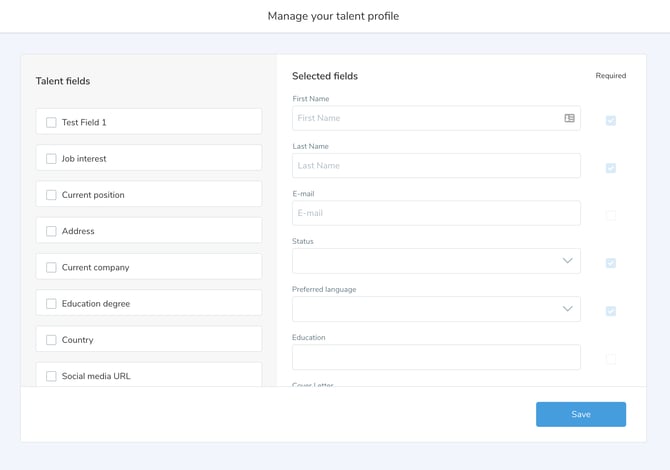This screenshot has height=470, width=670.
Task: Toggle required checkbox for First Name
Action: 611,121
